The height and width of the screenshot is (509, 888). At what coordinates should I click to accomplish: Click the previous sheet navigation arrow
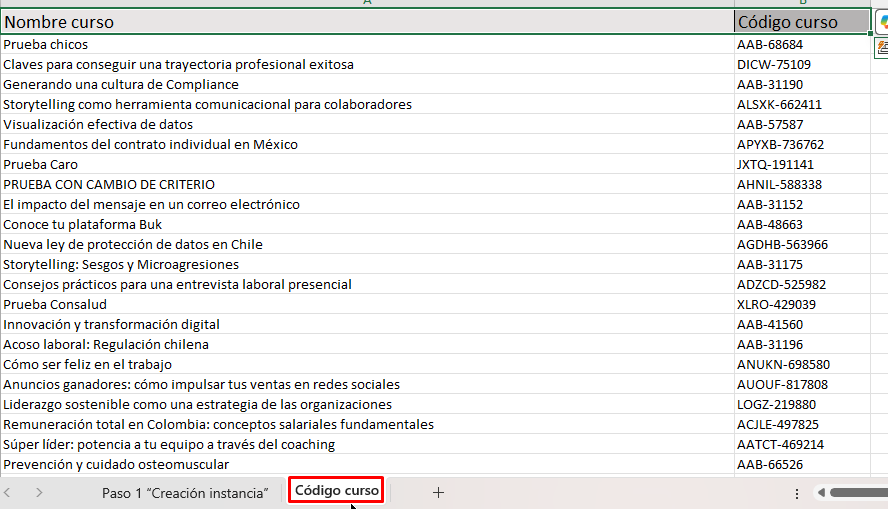click(x=8, y=492)
